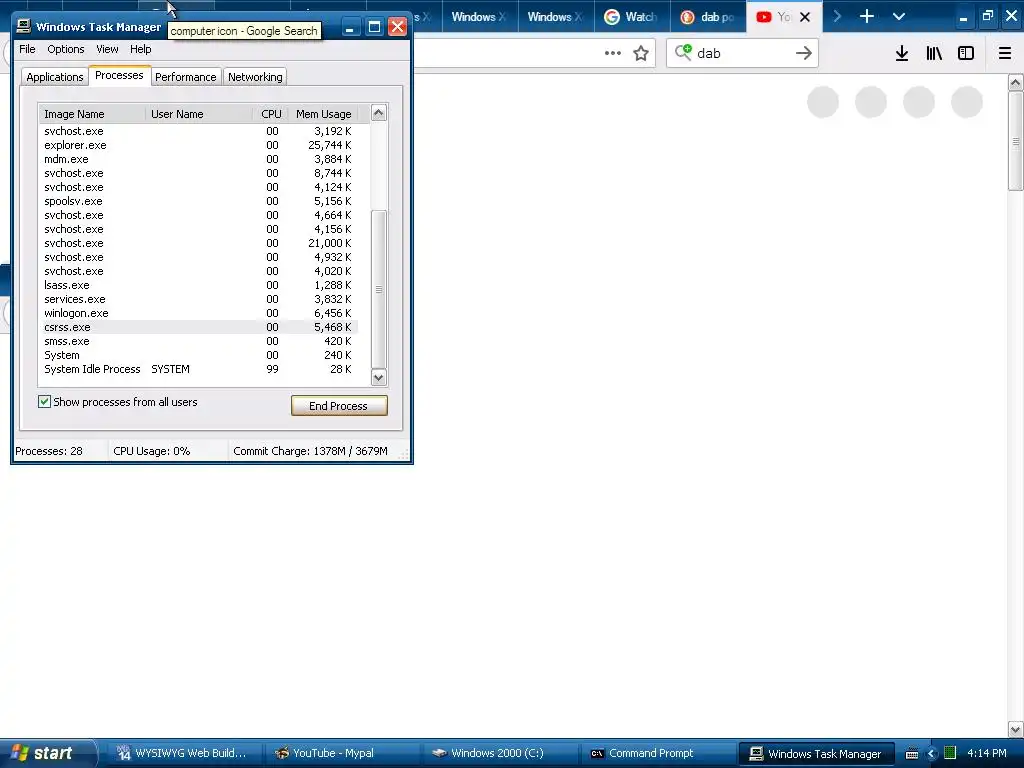Select the smss.exe process row

click(x=199, y=342)
